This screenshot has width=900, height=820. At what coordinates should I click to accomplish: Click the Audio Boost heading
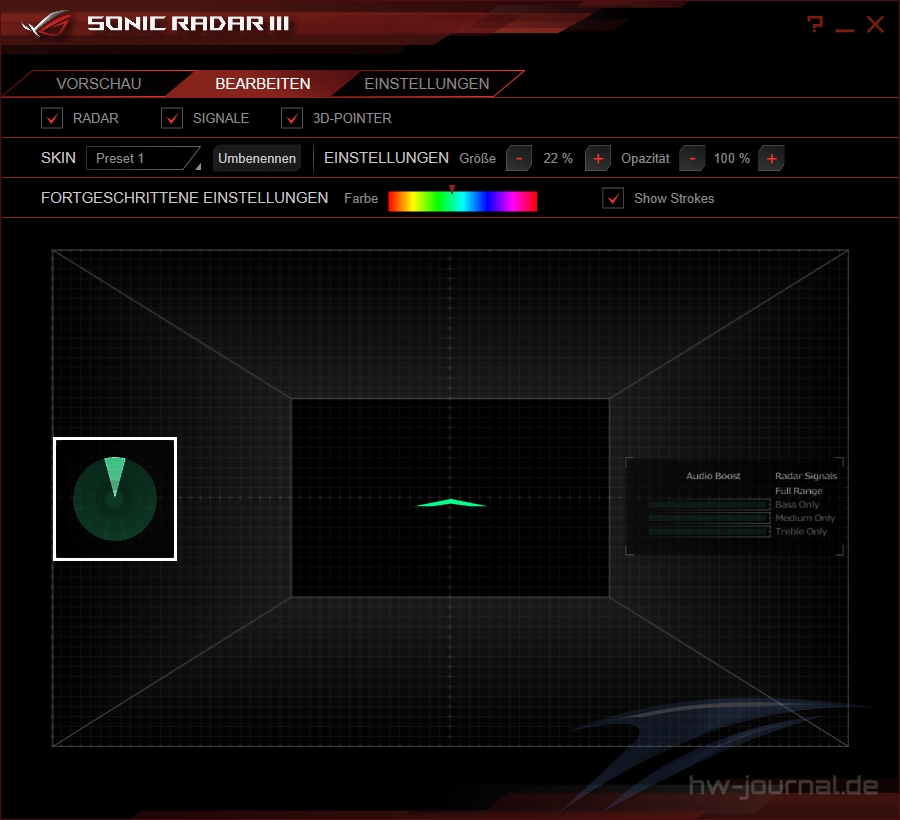(713, 476)
